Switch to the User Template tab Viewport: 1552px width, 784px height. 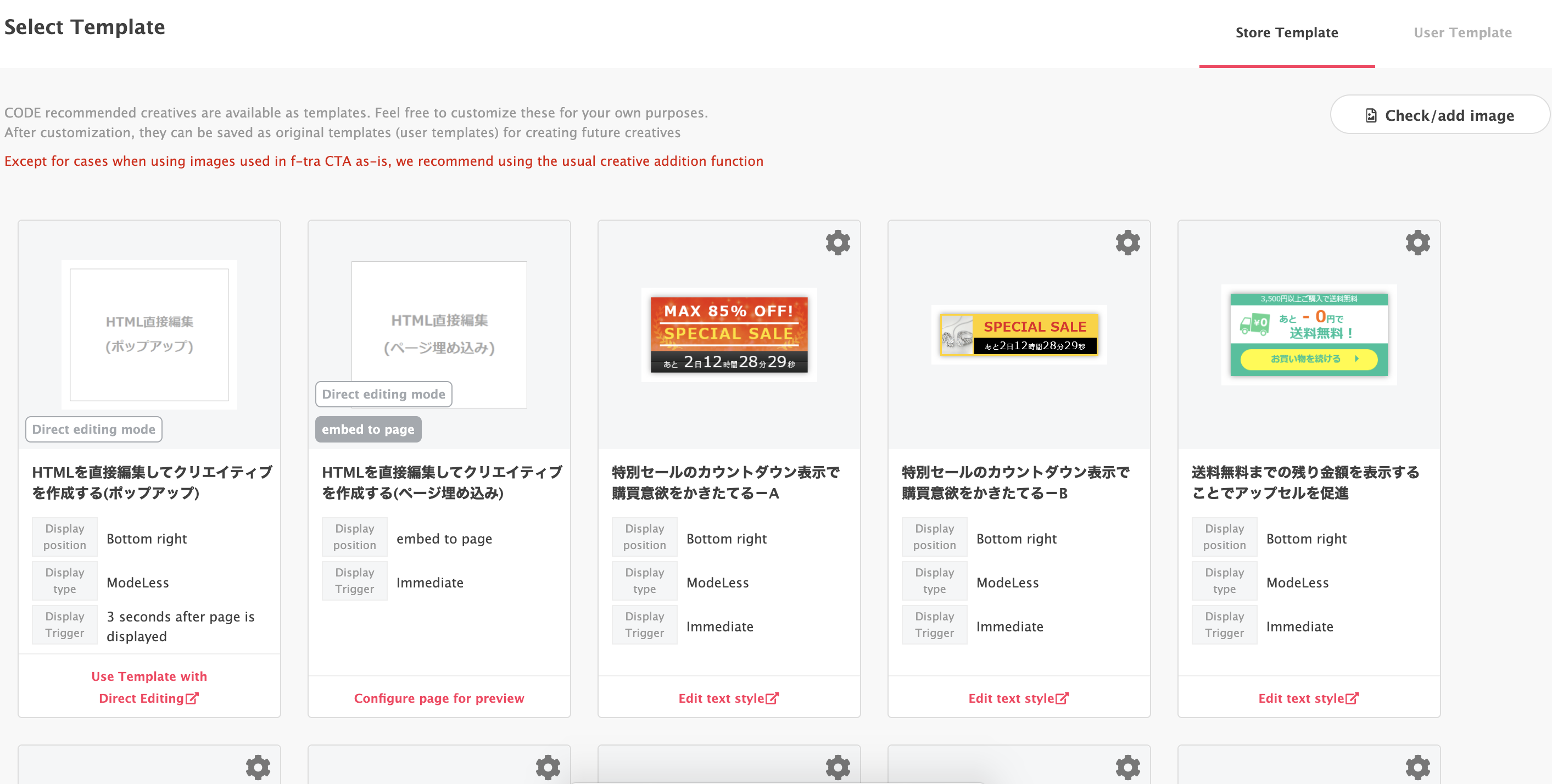1462,32
